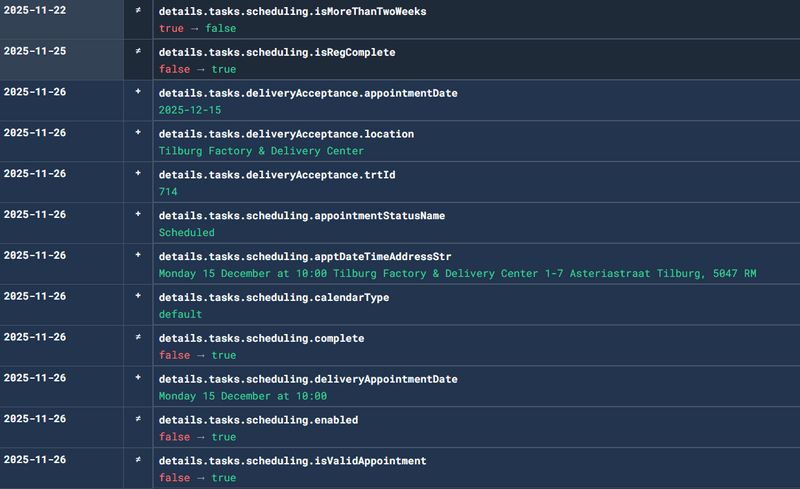This screenshot has height=489, width=800.
Task: Click the changed icon for isValidAppointment row
Action: pos(138,459)
